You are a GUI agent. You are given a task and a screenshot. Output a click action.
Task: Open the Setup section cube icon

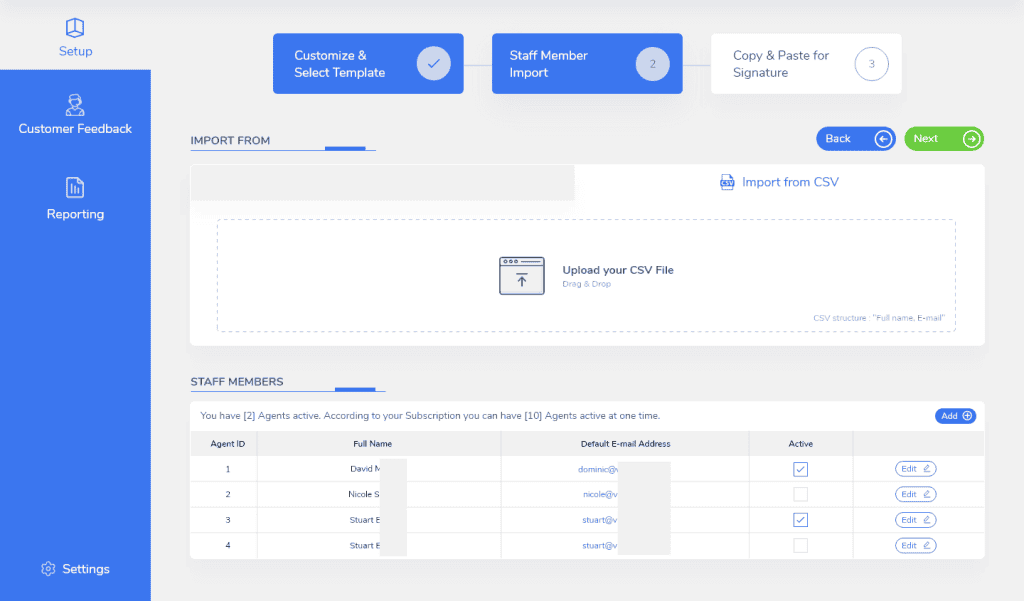pyautogui.click(x=75, y=27)
